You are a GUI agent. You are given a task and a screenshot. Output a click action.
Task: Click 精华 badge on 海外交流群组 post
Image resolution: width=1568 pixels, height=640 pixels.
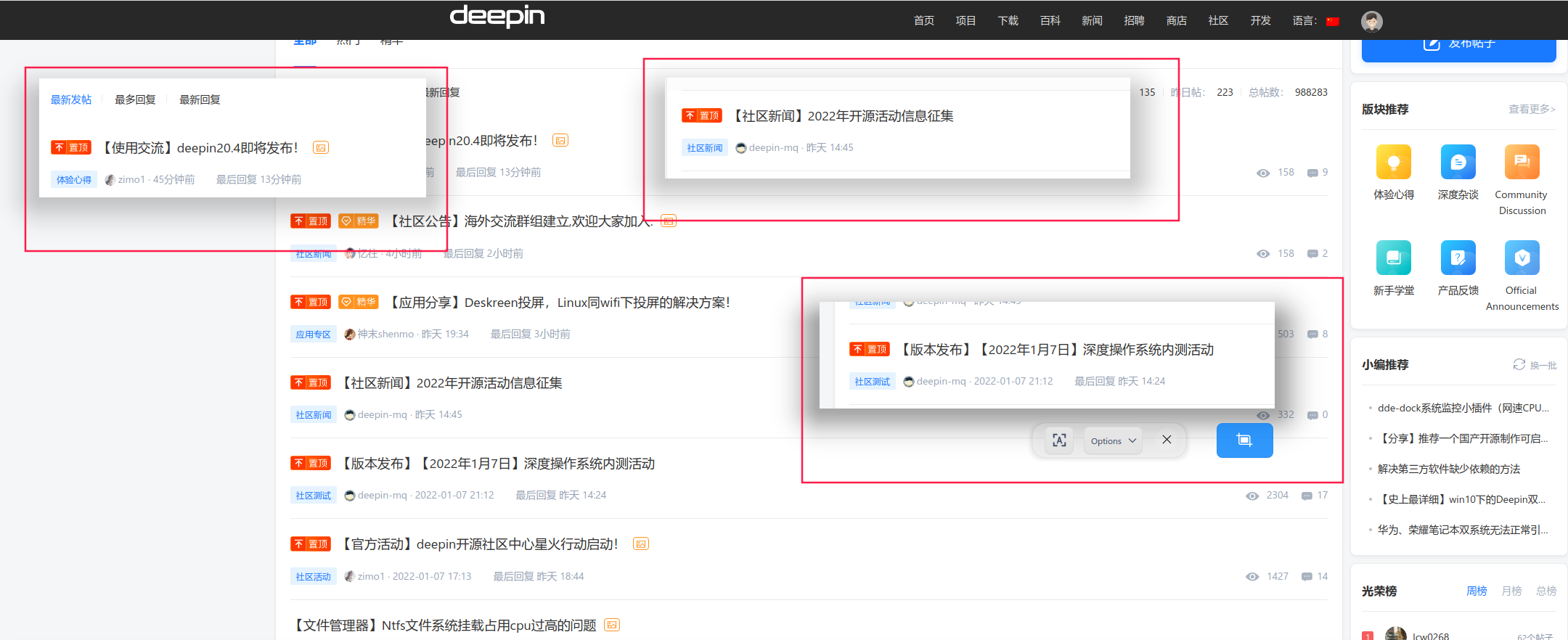pos(359,221)
